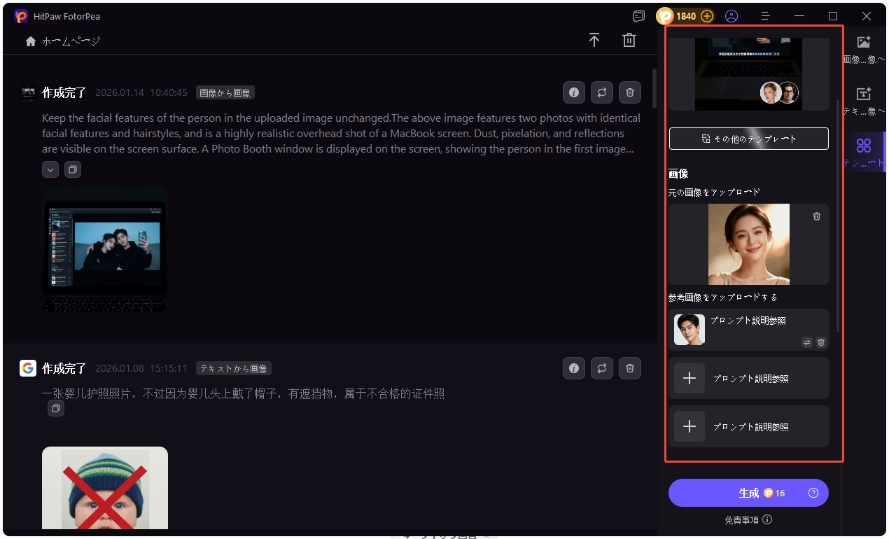Click the history list scrollbar
Image resolution: width=889 pixels, height=539 pixels.
coord(654,89)
